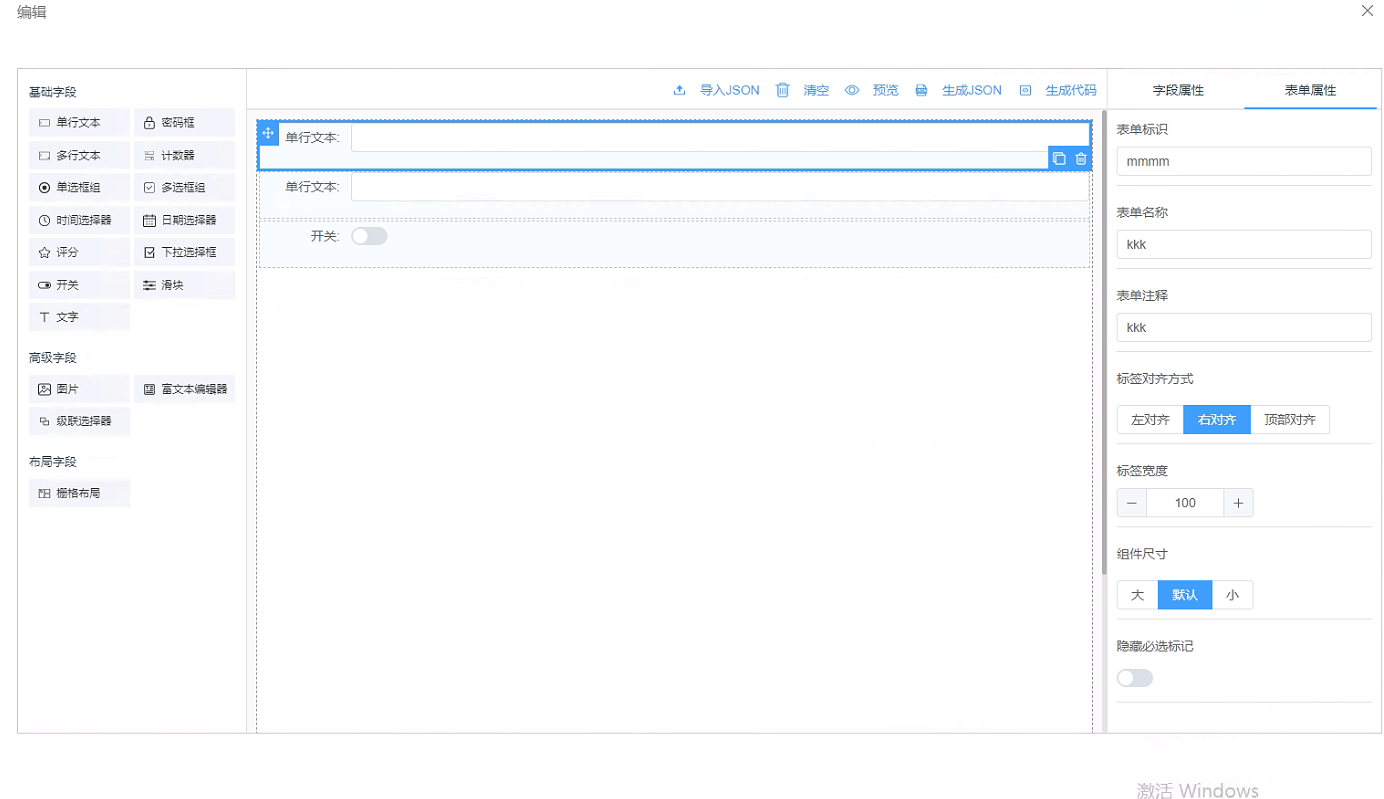Click the 高级字段 section heading

coord(53,358)
